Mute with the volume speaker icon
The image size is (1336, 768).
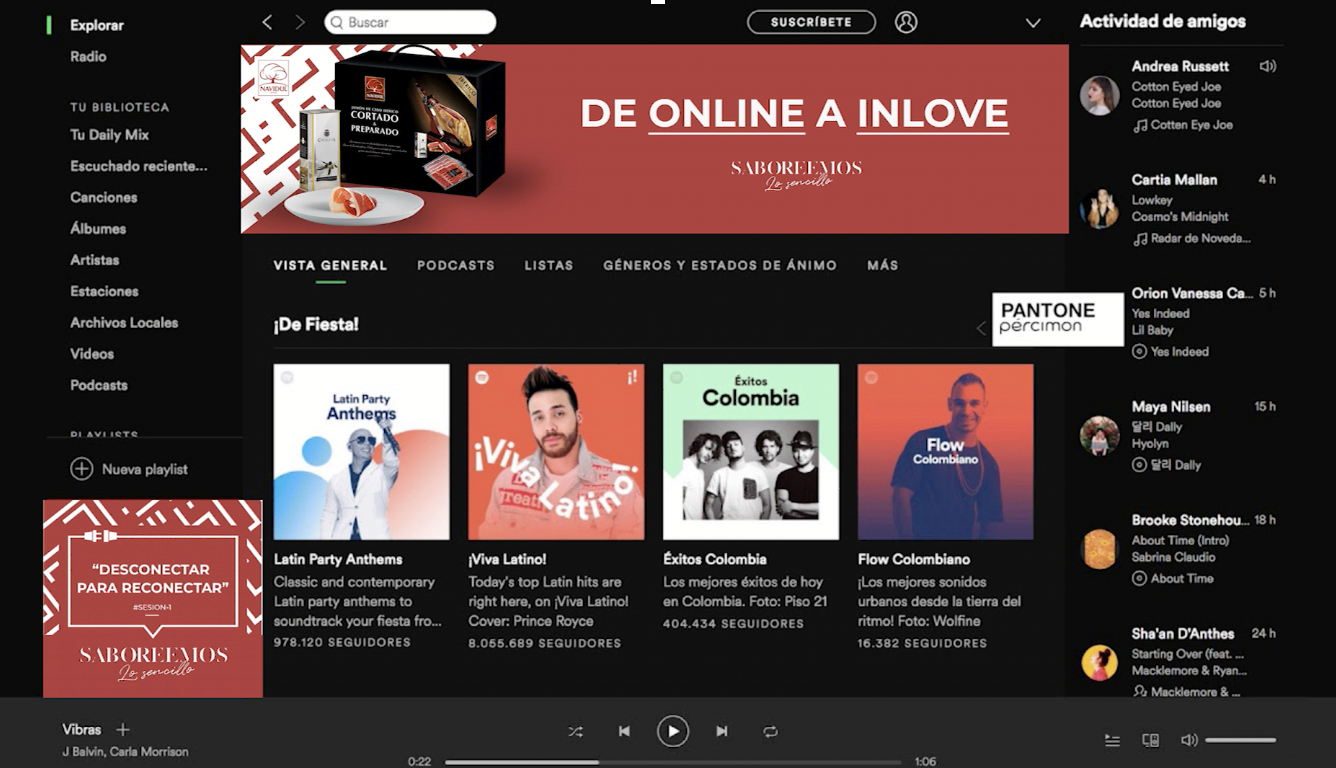[1189, 740]
